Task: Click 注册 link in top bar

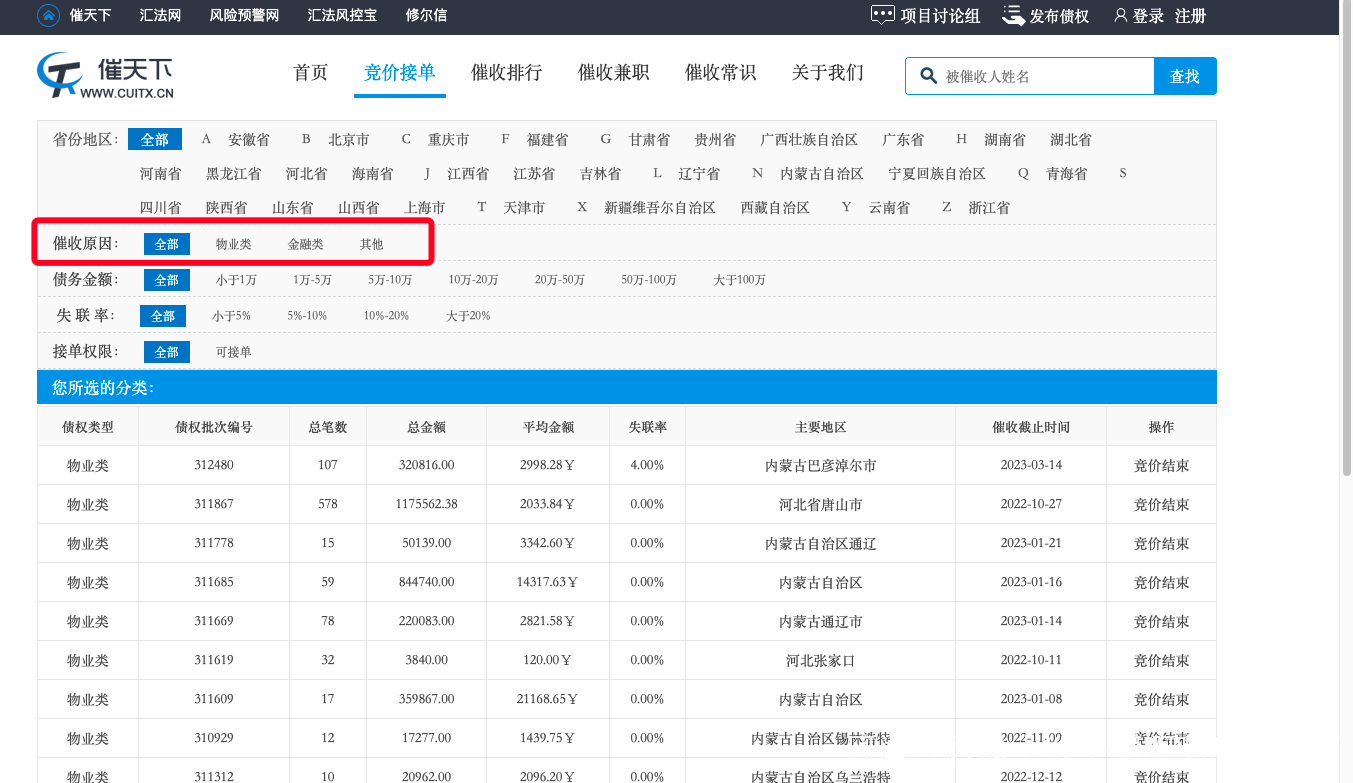Action: coord(1190,16)
